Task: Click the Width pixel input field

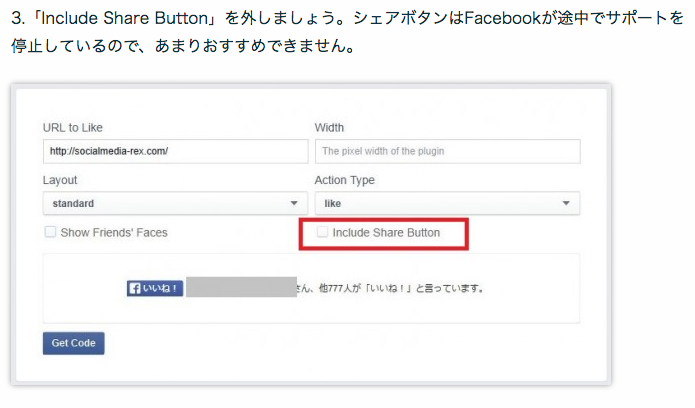Action: coord(448,151)
